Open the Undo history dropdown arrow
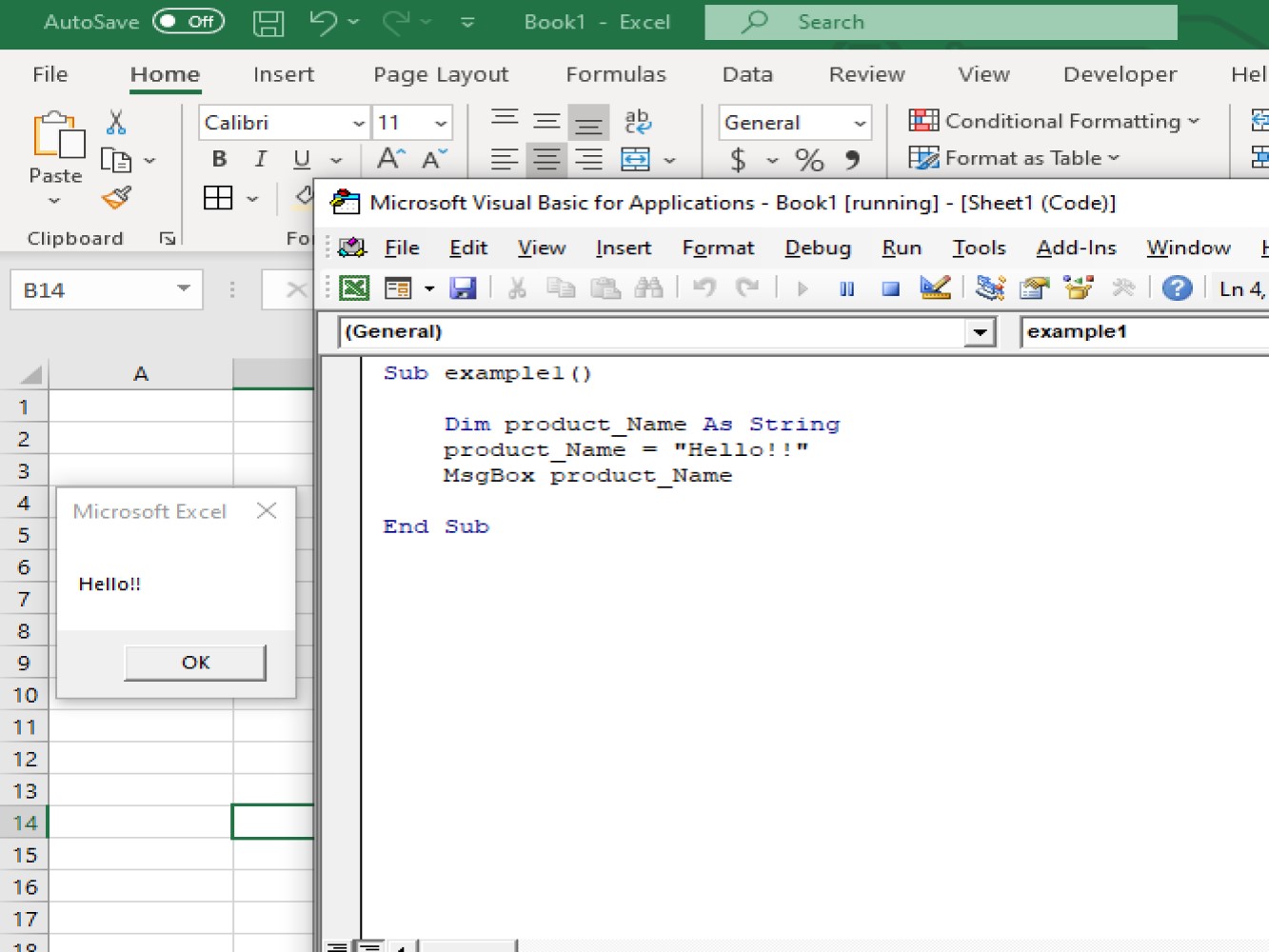Viewport: 1269px width, 952px height. click(354, 22)
